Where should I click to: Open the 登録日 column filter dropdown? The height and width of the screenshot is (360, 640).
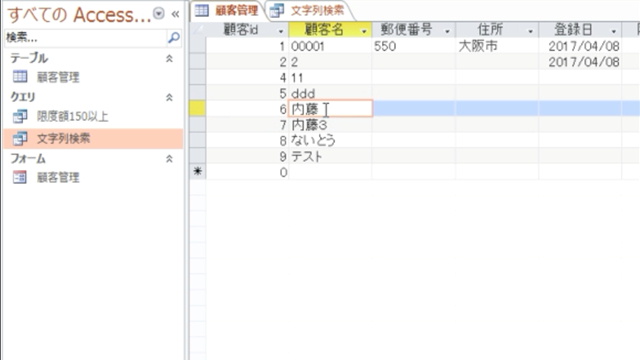(614, 31)
